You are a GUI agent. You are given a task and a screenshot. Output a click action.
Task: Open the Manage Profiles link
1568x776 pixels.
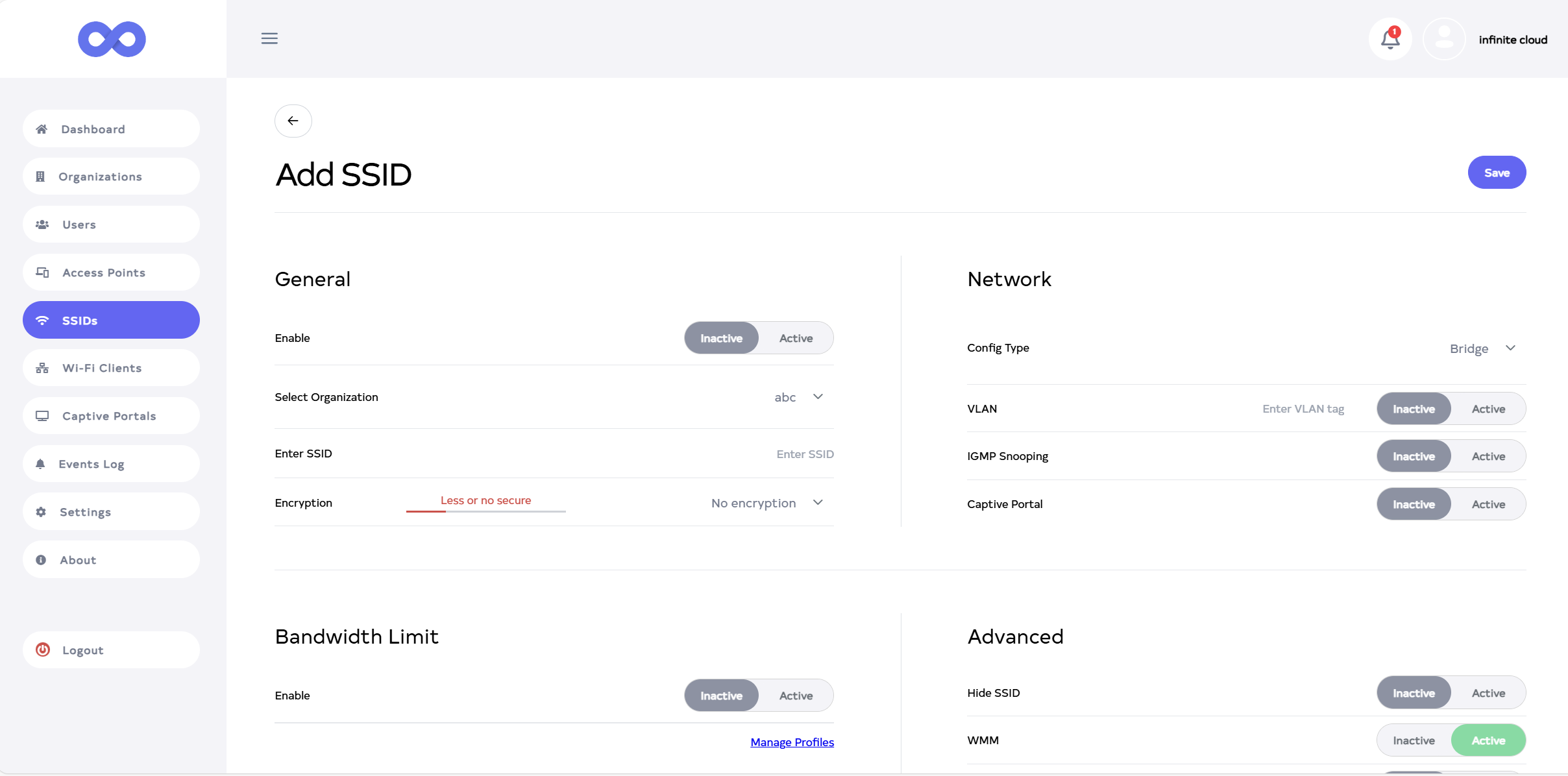tap(792, 742)
